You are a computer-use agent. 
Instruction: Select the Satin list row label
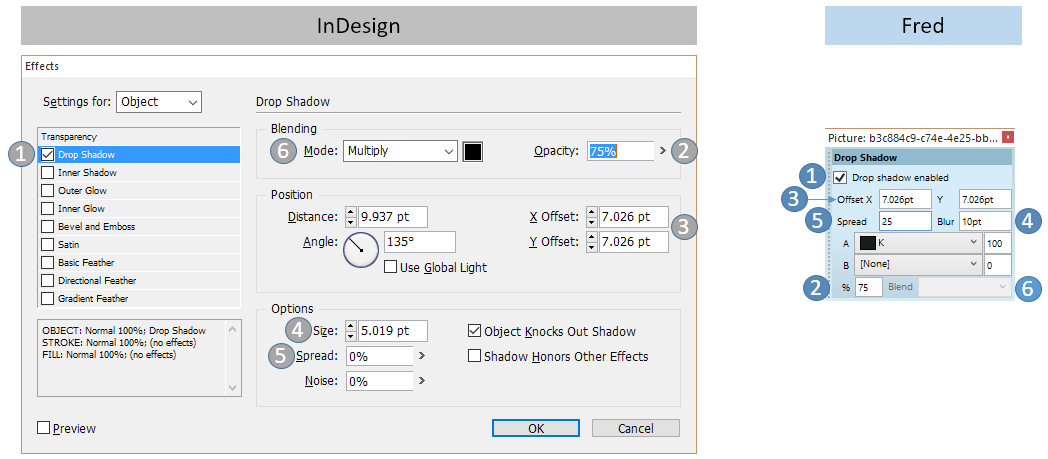pos(68,245)
